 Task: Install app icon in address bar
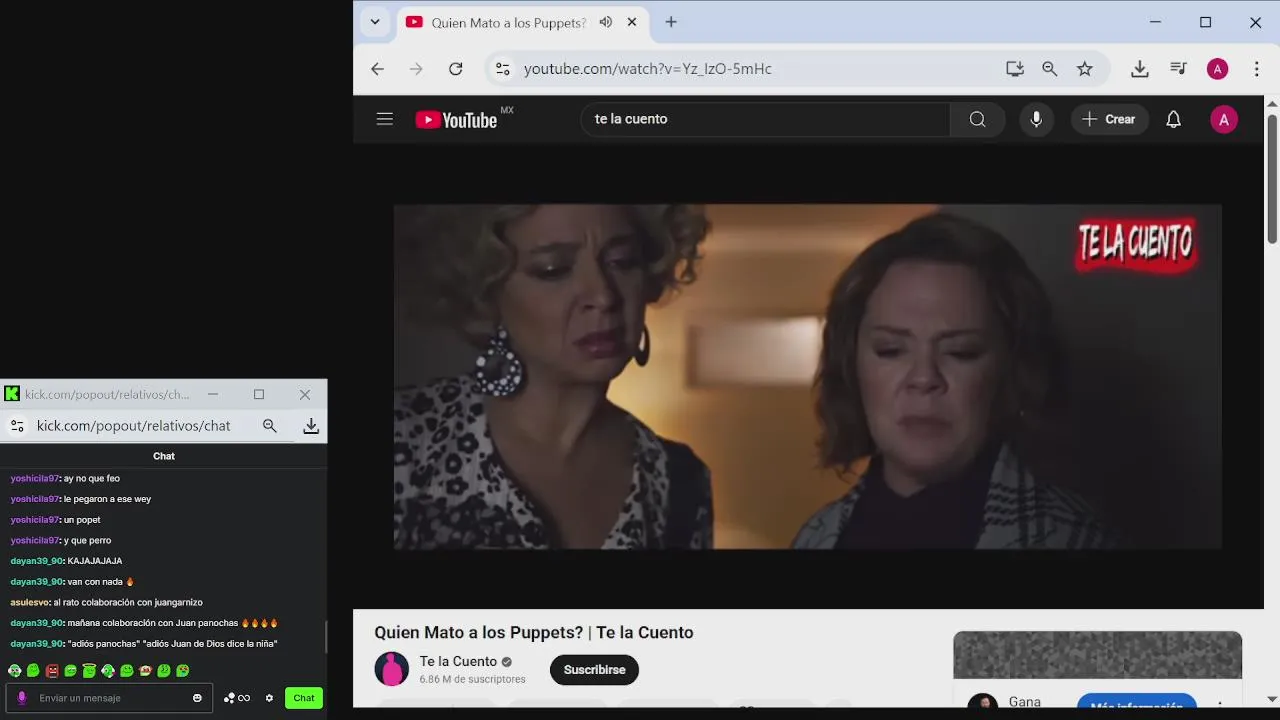pyautogui.click(x=1015, y=69)
